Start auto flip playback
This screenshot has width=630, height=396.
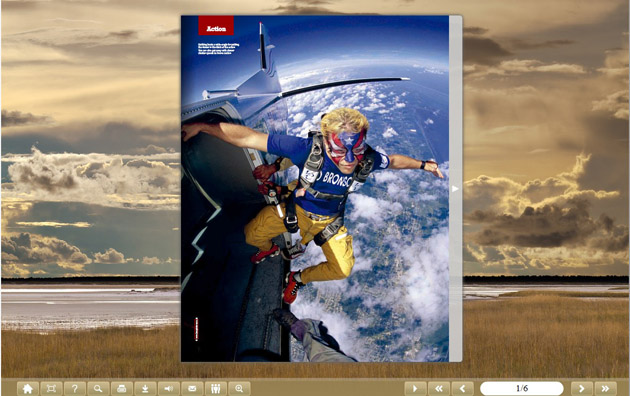click(415, 388)
